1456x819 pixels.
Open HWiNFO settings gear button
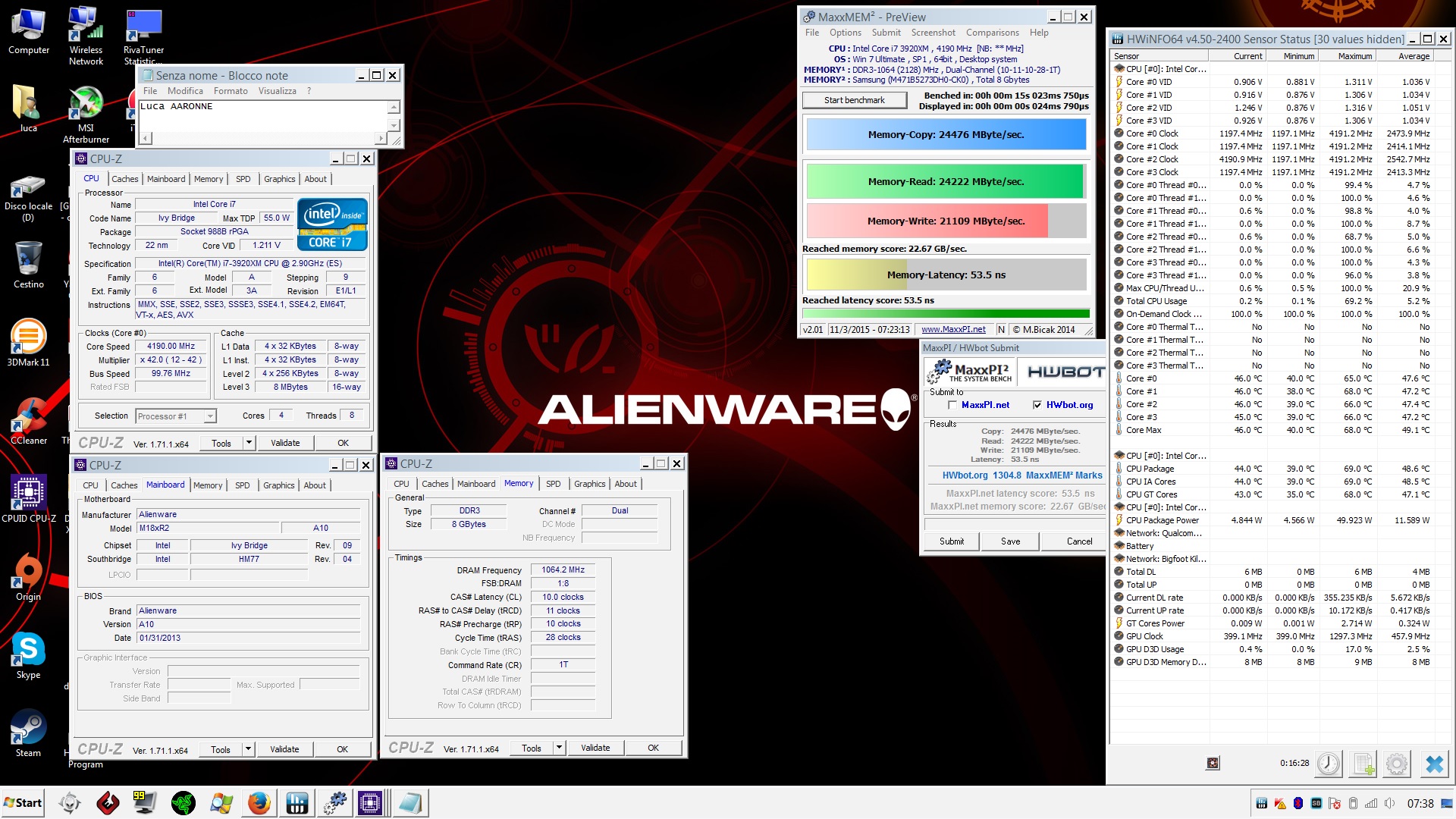click(1397, 764)
